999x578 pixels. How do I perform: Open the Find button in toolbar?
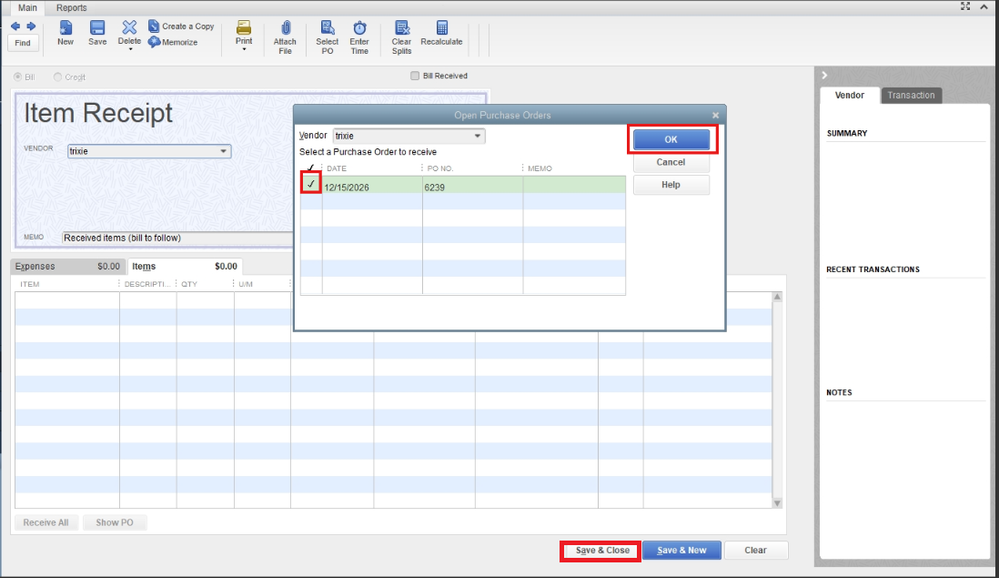click(23, 43)
